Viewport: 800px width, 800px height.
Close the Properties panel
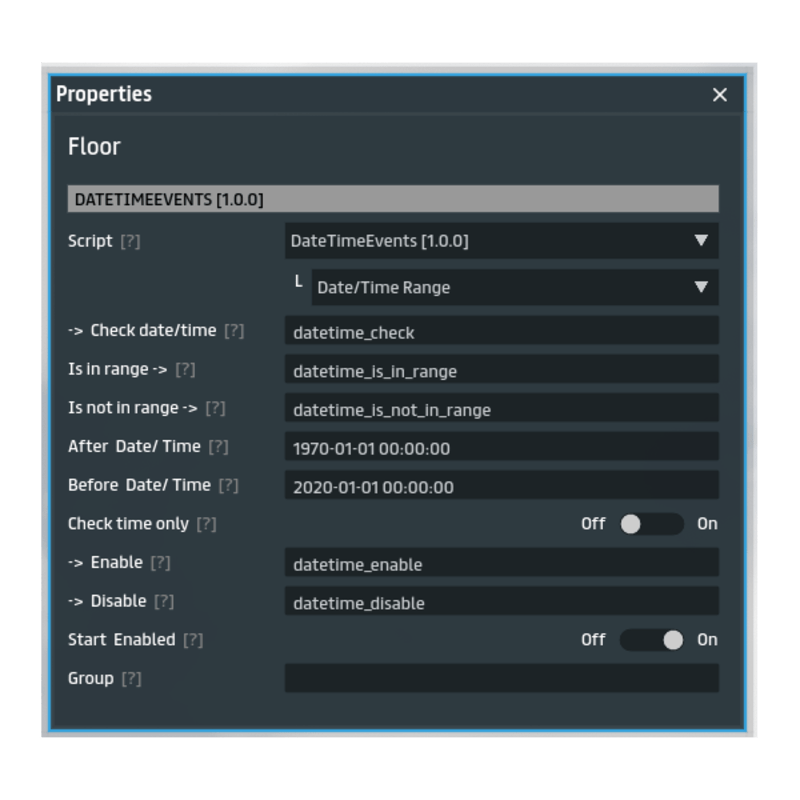[719, 95]
